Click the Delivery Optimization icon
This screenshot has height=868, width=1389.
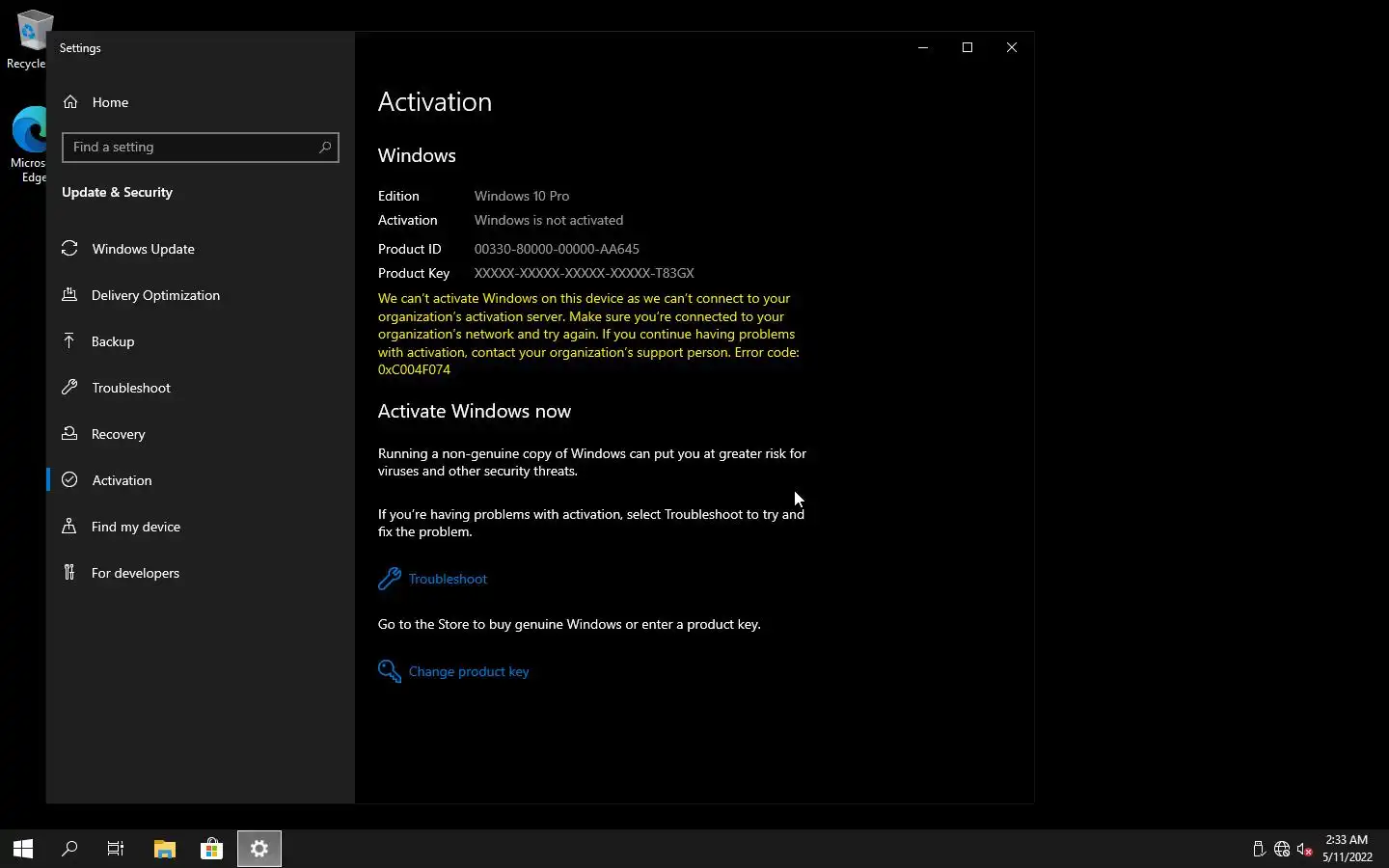coord(69,294)
